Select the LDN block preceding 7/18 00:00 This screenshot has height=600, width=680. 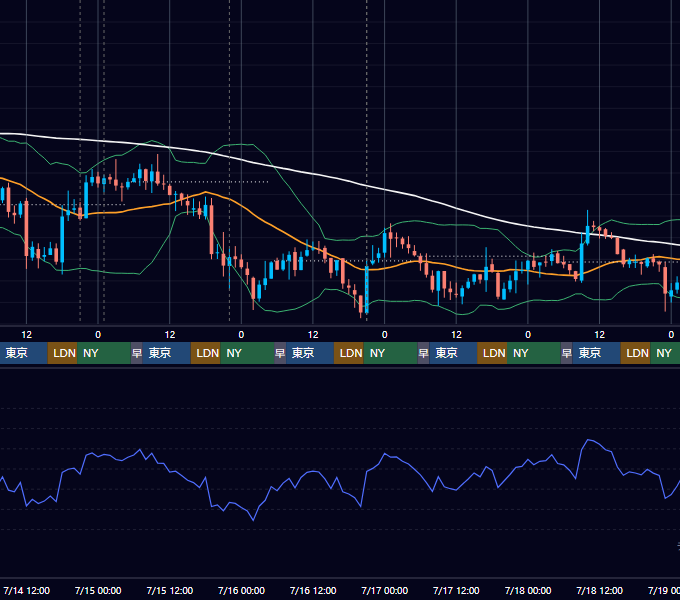(x=492, y=353)
